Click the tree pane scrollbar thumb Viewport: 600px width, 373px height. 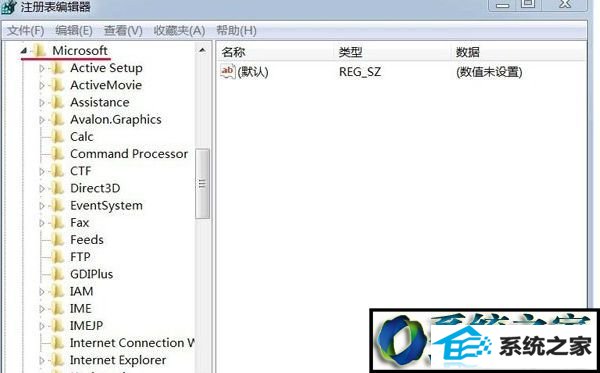202,184
